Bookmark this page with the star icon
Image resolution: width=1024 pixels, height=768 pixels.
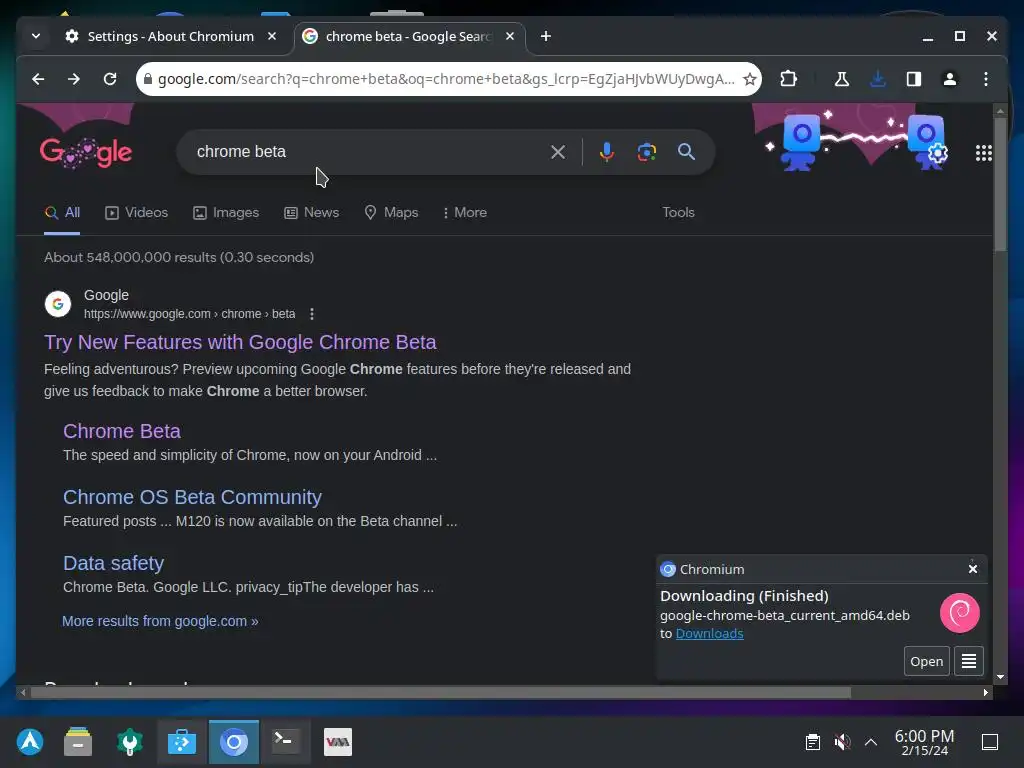click(750, 79)
